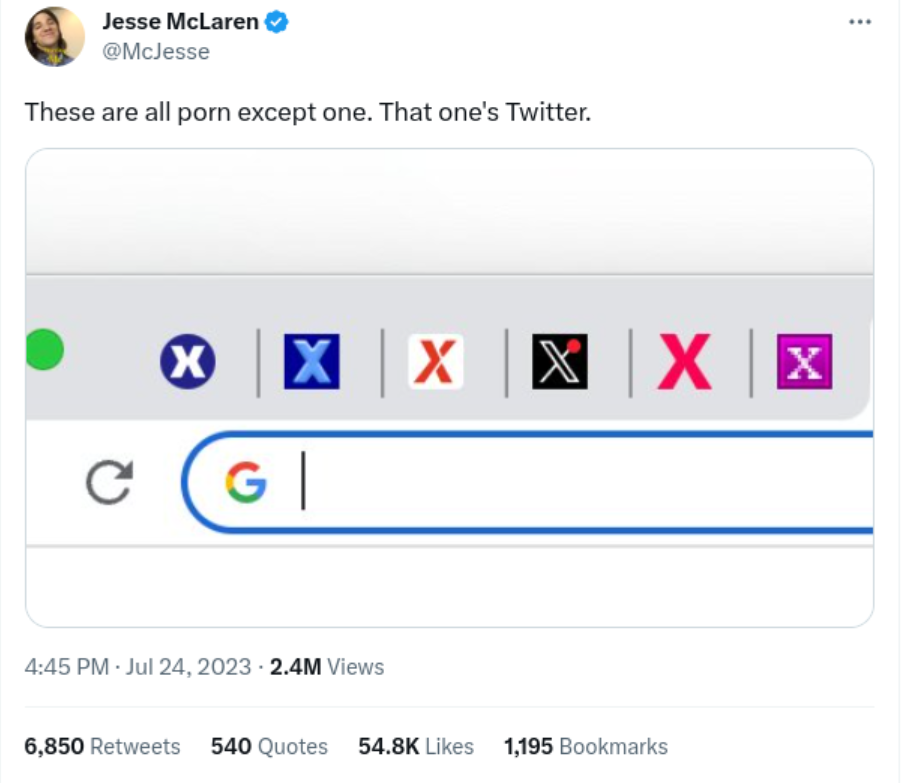Screen dimensions: 905x783
Task: Open the @McJesse handle link
Action: pos(156,52)
